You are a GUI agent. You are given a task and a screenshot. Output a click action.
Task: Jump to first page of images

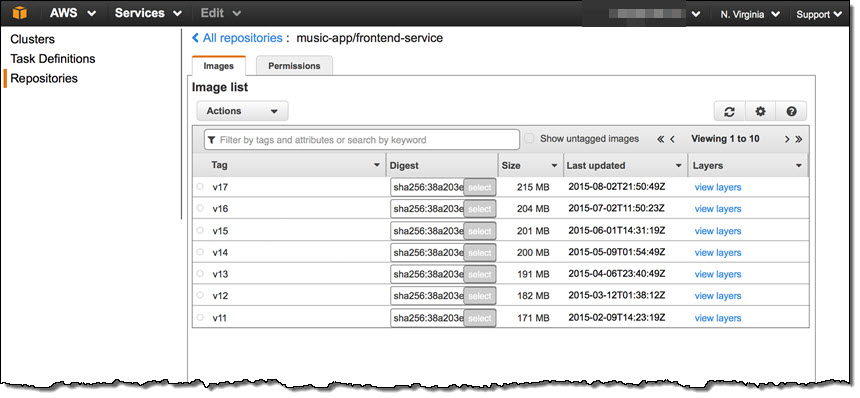tap(660, 139)
